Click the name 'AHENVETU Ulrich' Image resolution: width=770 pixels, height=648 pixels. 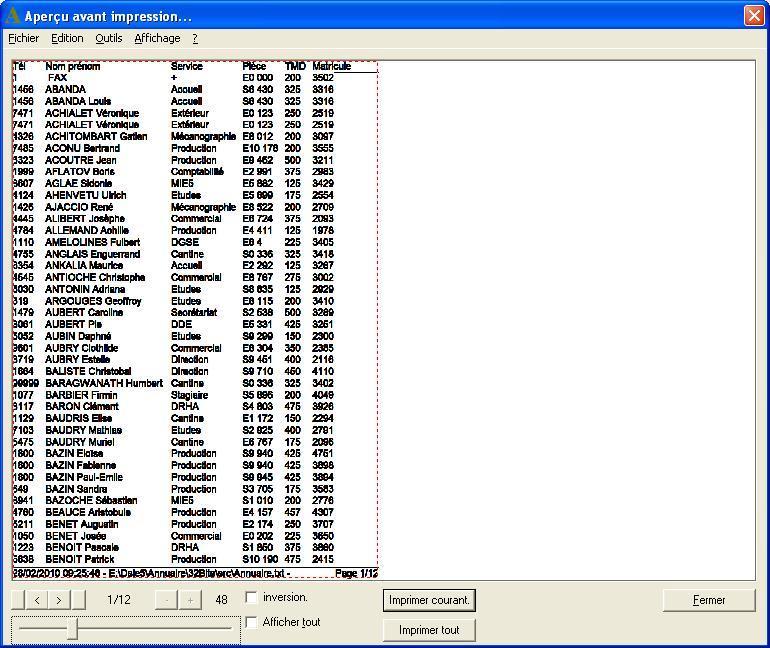[86, 195]
